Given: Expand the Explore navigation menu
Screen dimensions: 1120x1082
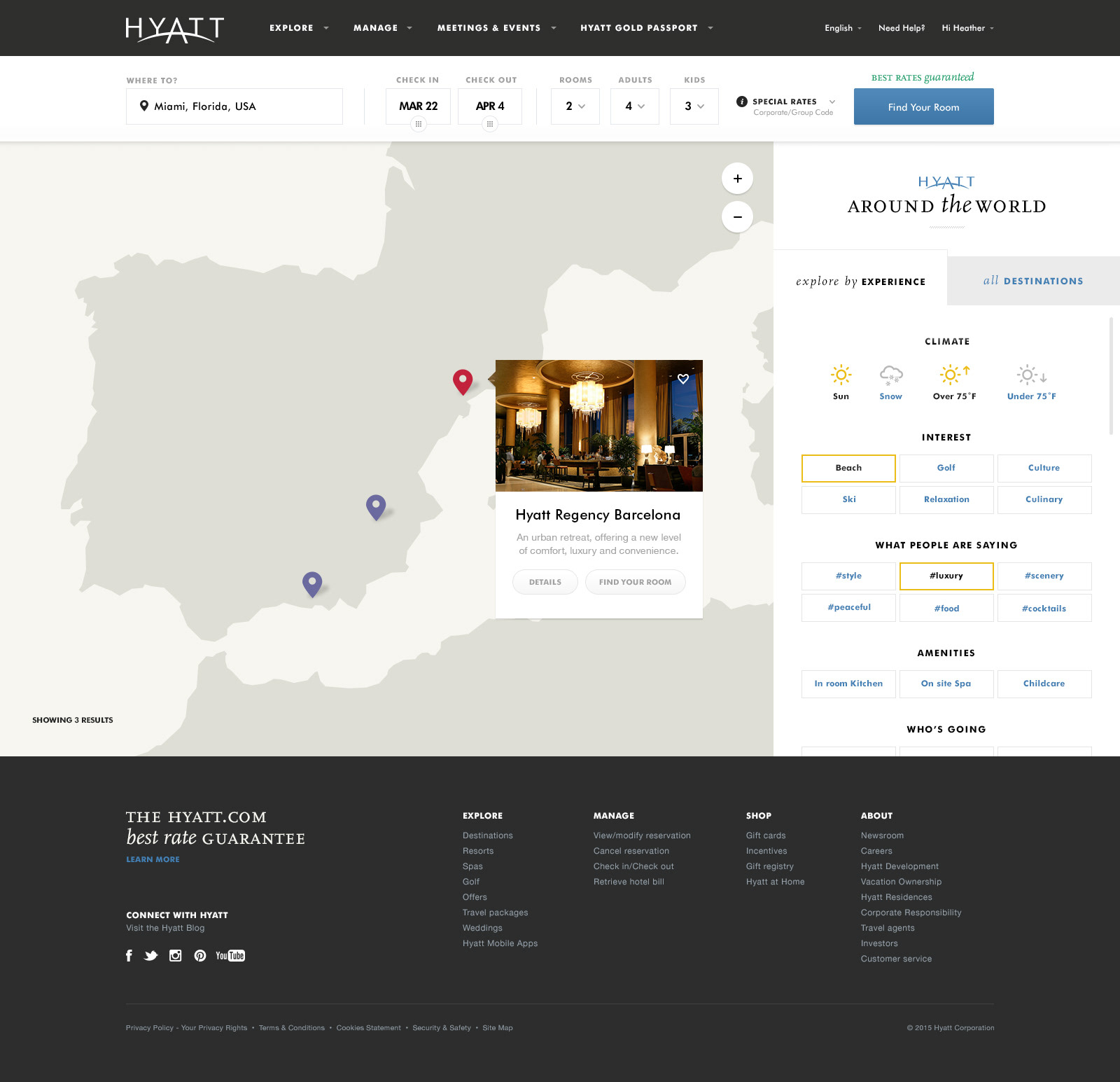Looking at the screenshot, I should (x=299, y=28).
